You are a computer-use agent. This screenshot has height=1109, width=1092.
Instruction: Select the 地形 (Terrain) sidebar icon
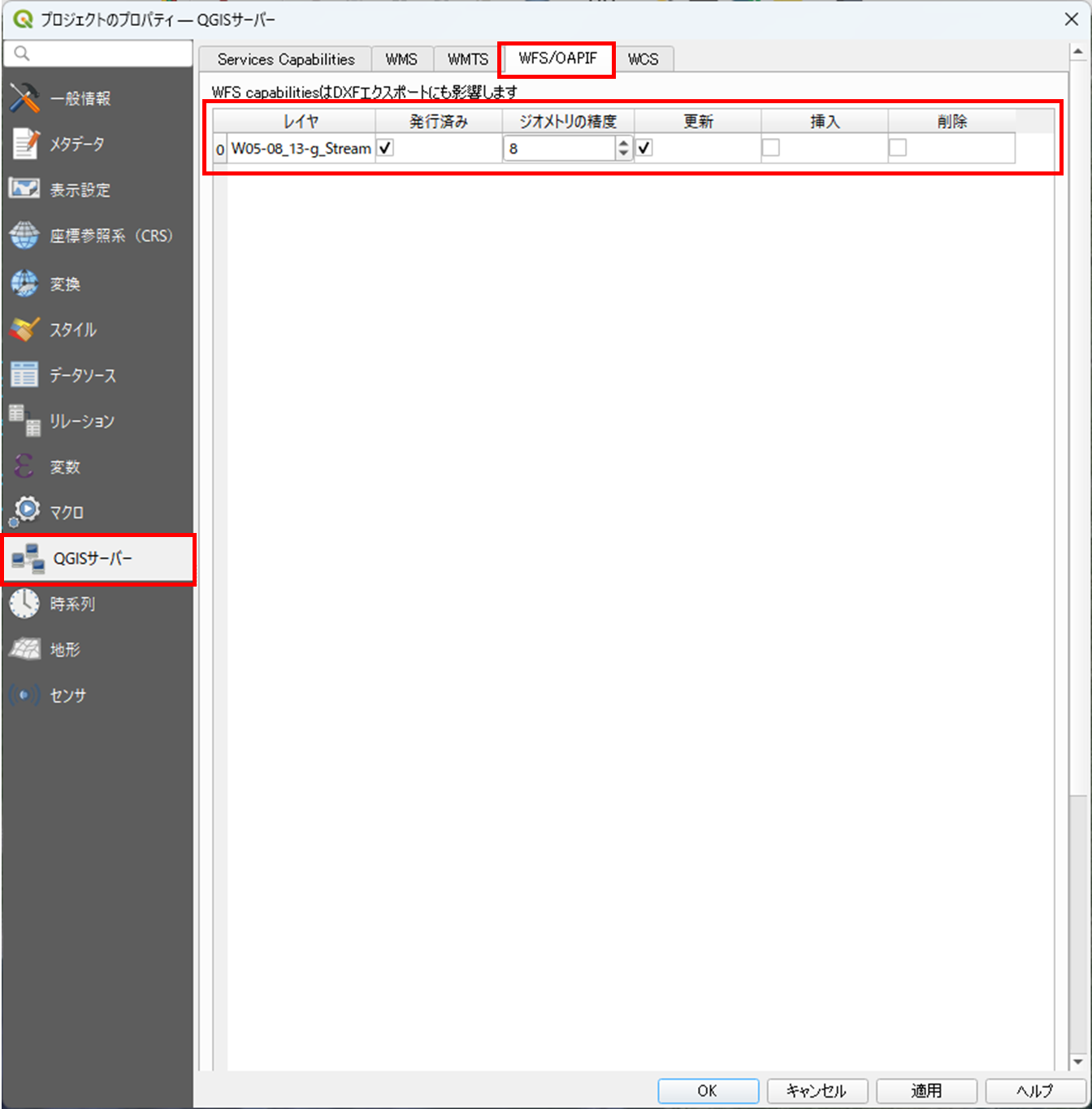click(64, 649)
